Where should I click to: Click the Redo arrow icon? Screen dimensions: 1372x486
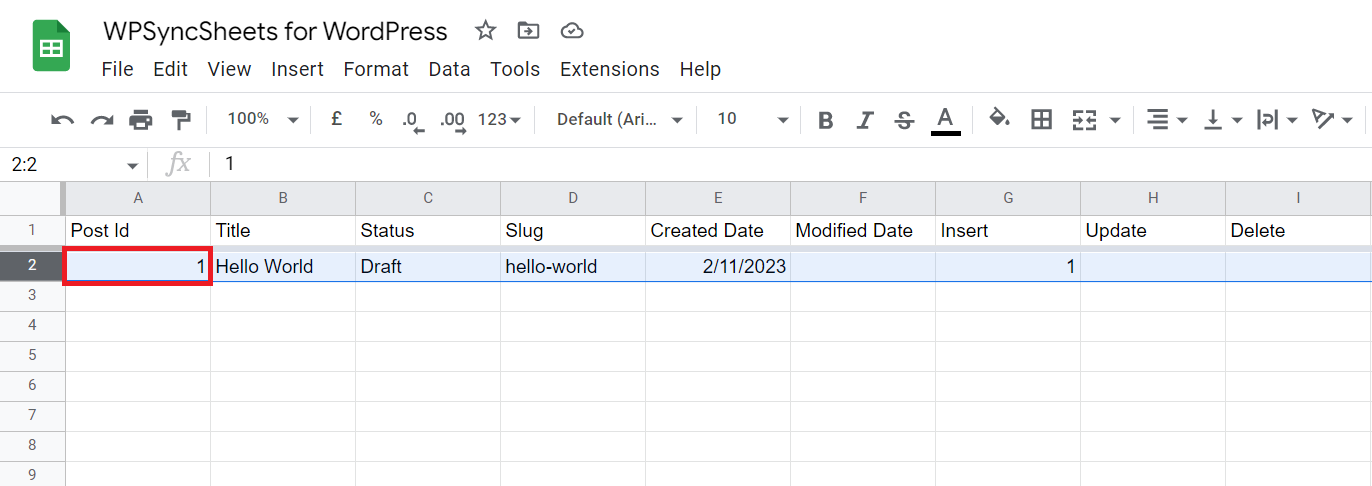click(102, 120)
